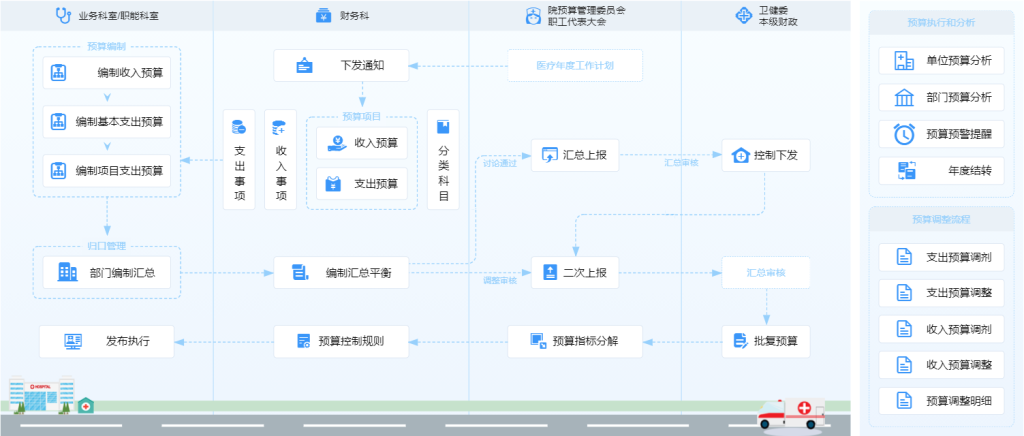Click the 分类科目 vertical card

pos(443,159)
